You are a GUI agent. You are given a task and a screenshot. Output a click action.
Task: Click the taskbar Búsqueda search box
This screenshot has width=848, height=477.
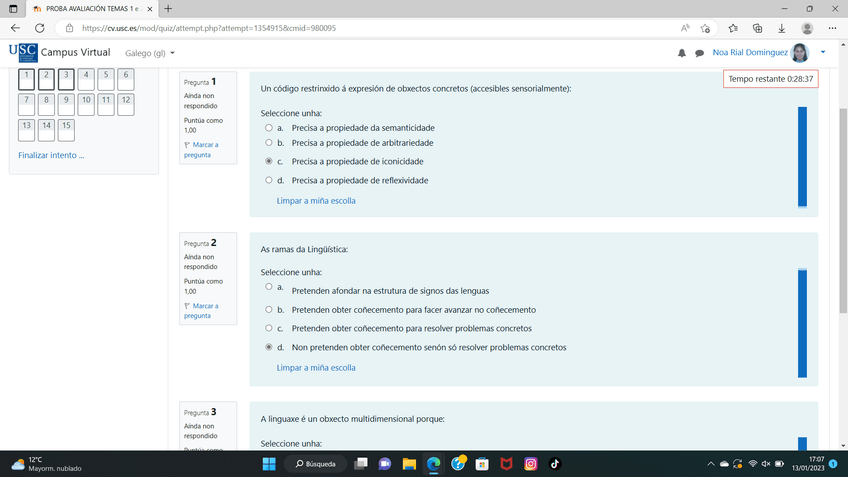316,464
